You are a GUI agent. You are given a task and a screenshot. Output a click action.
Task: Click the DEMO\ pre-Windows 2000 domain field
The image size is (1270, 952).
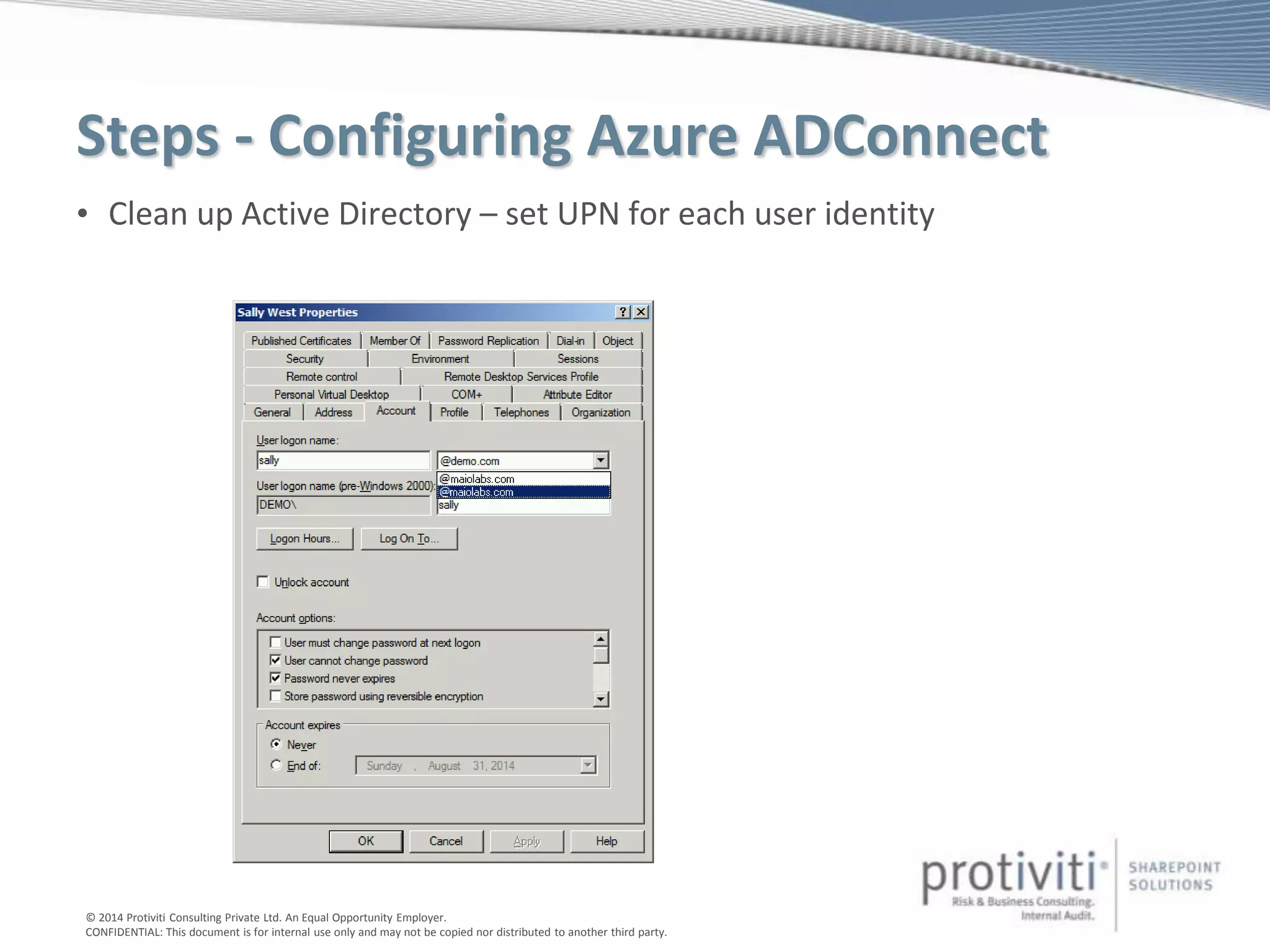click(x=343, y=505)
